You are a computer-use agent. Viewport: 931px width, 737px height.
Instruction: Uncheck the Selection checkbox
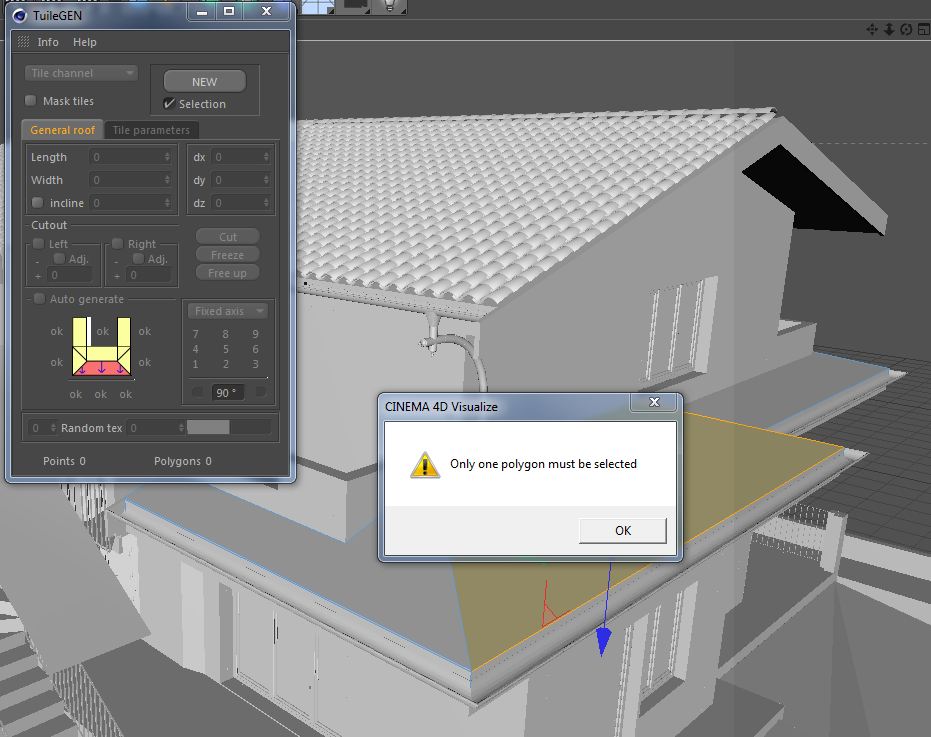[169, 103]
